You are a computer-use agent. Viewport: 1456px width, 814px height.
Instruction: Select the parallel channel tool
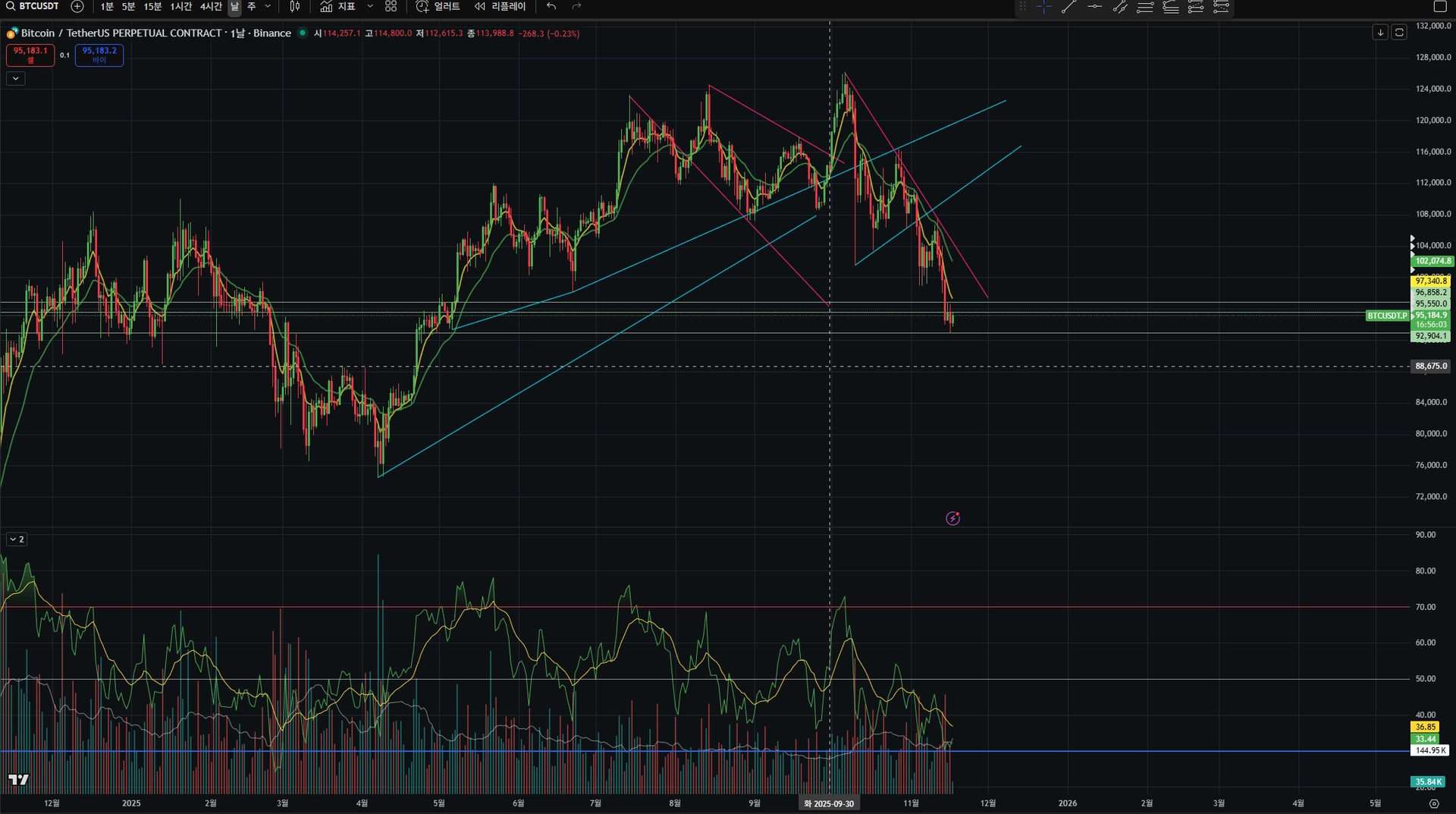coord(1120,7)
